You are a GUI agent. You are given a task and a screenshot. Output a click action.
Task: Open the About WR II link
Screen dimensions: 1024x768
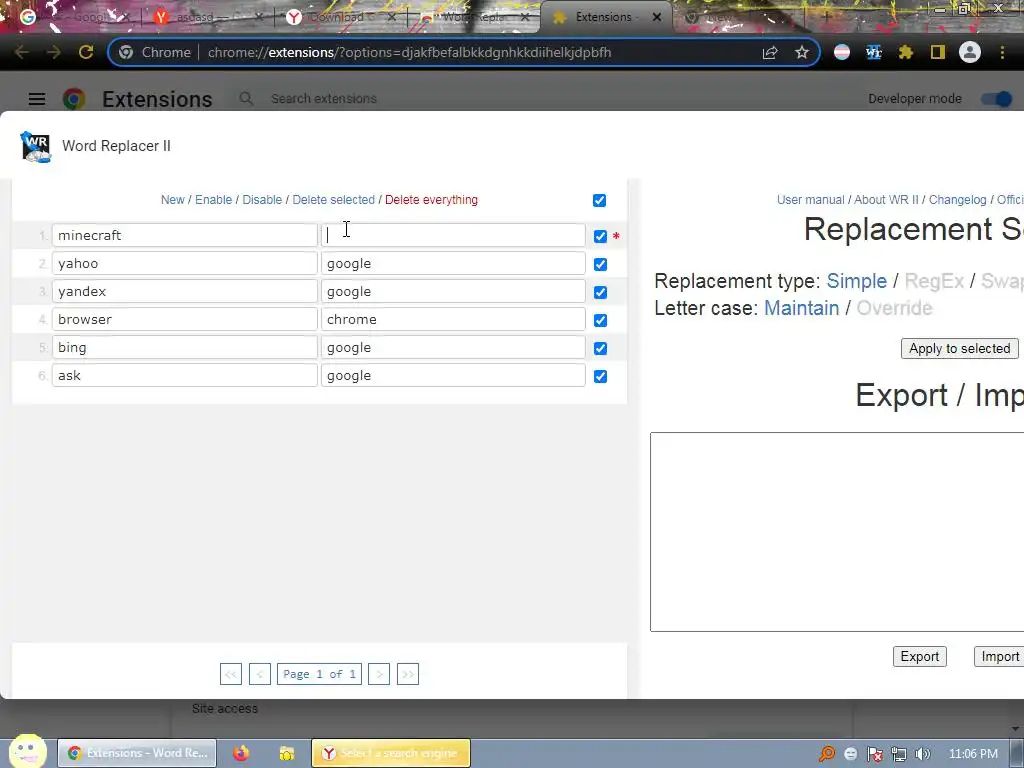(886, 200)
